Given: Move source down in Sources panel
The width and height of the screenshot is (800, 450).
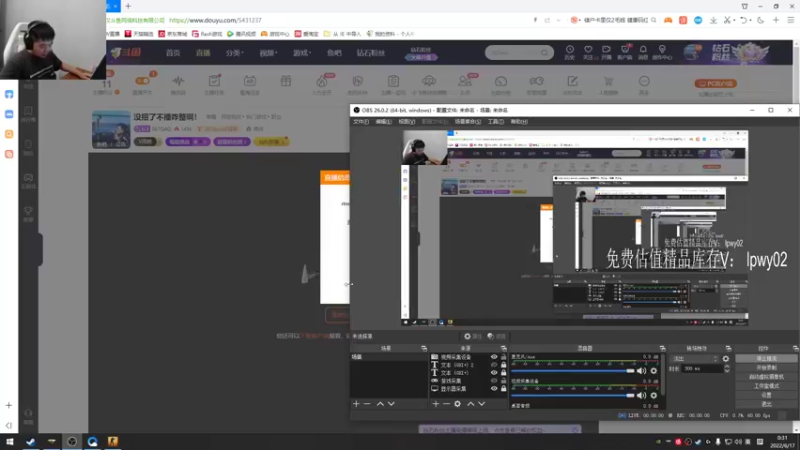Looking at the screenshot, I should pos(482,404).
